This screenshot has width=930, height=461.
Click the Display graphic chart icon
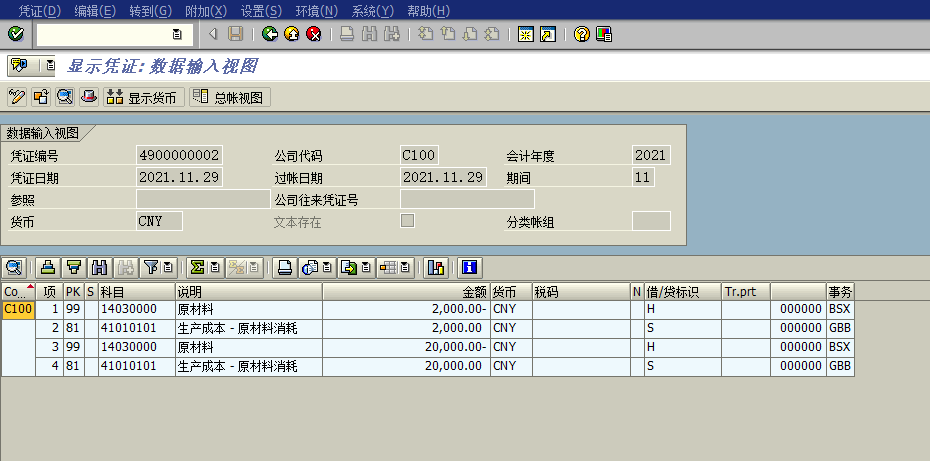coord(435,268)
